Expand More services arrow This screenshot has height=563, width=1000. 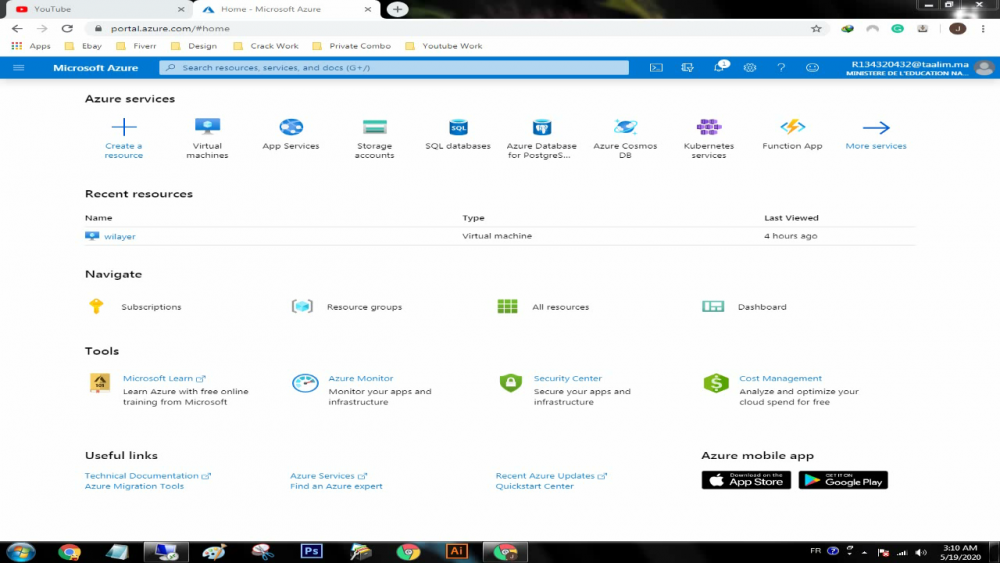(x=876, y=128)
